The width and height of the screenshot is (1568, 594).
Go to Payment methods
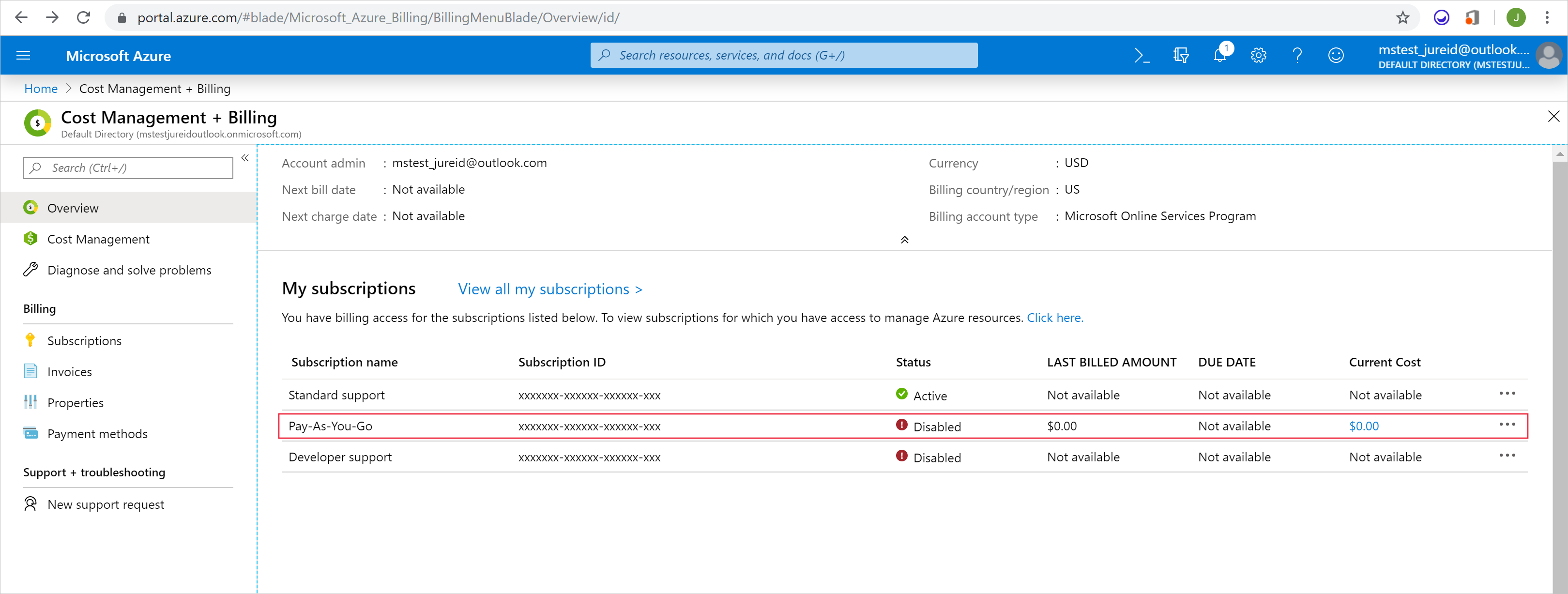click(x=97, y=434)
